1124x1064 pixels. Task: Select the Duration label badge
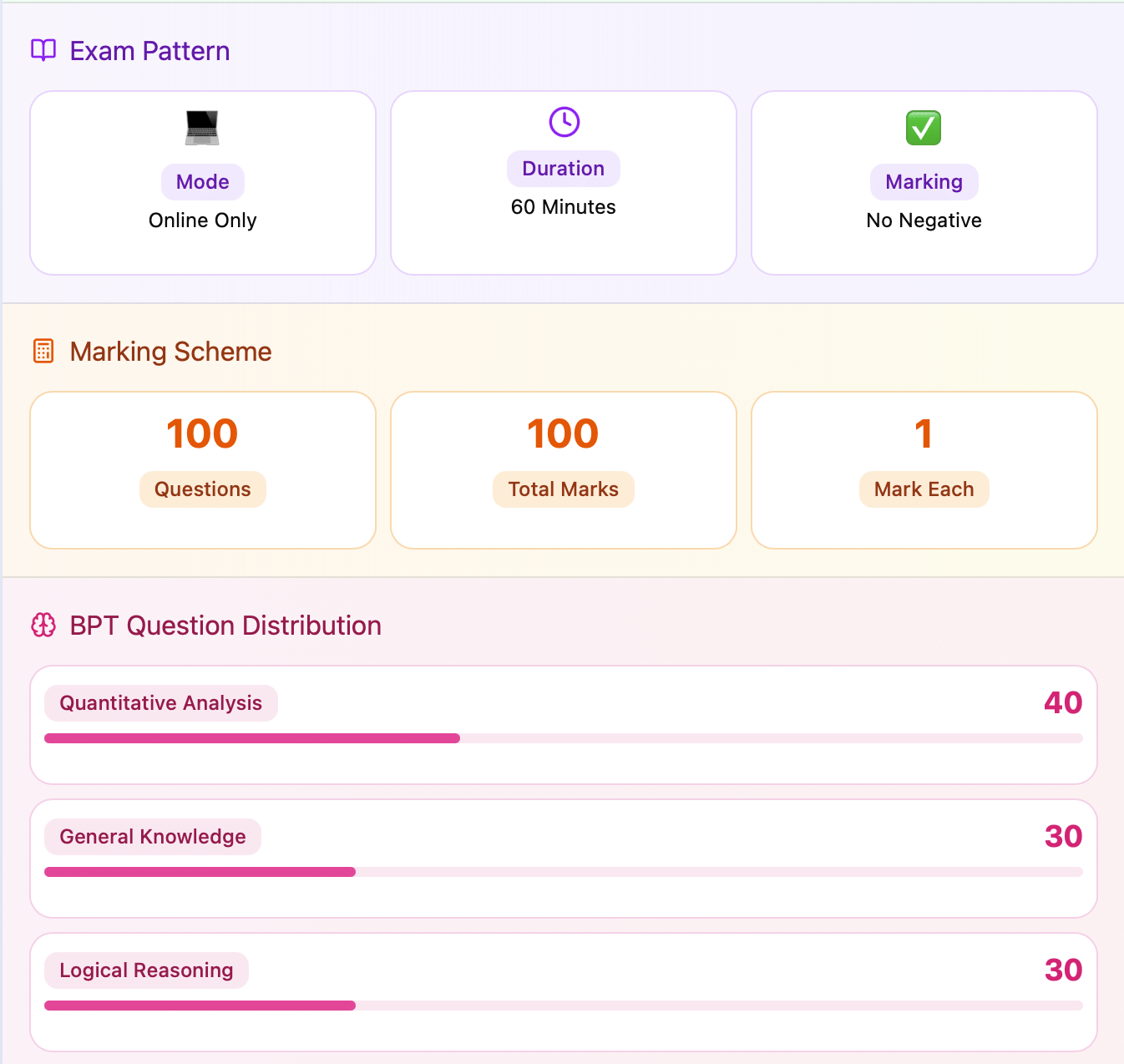pyautogui.click(x=564, y=169)
